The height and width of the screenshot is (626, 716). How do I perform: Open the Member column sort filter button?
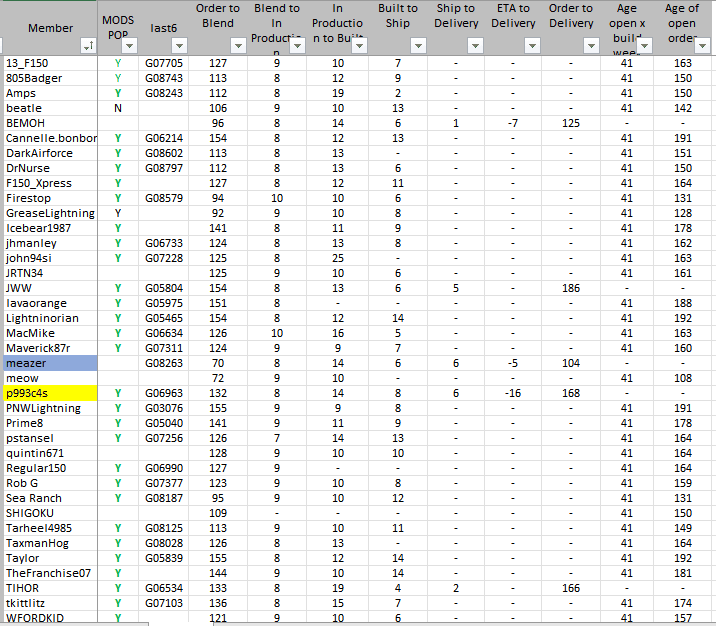[x=88, y=45]
